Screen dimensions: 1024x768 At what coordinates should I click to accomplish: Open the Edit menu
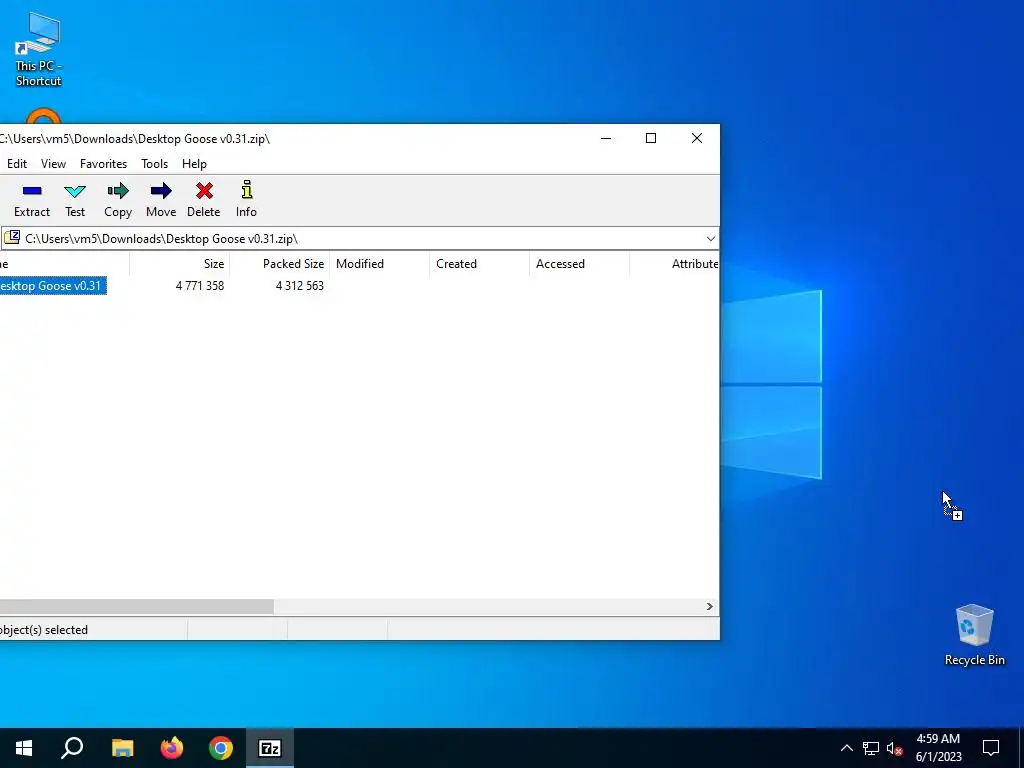[x=17, y=164]
